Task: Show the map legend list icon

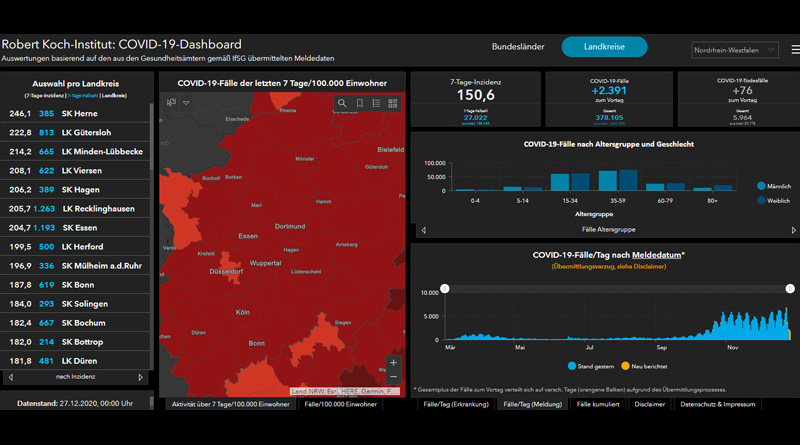Action: click(x=376, y=103)
